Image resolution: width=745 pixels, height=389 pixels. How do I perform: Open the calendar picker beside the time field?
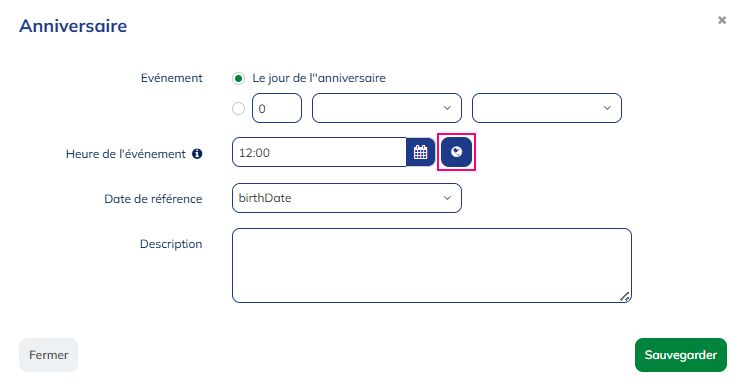click(x=420, y=152)
